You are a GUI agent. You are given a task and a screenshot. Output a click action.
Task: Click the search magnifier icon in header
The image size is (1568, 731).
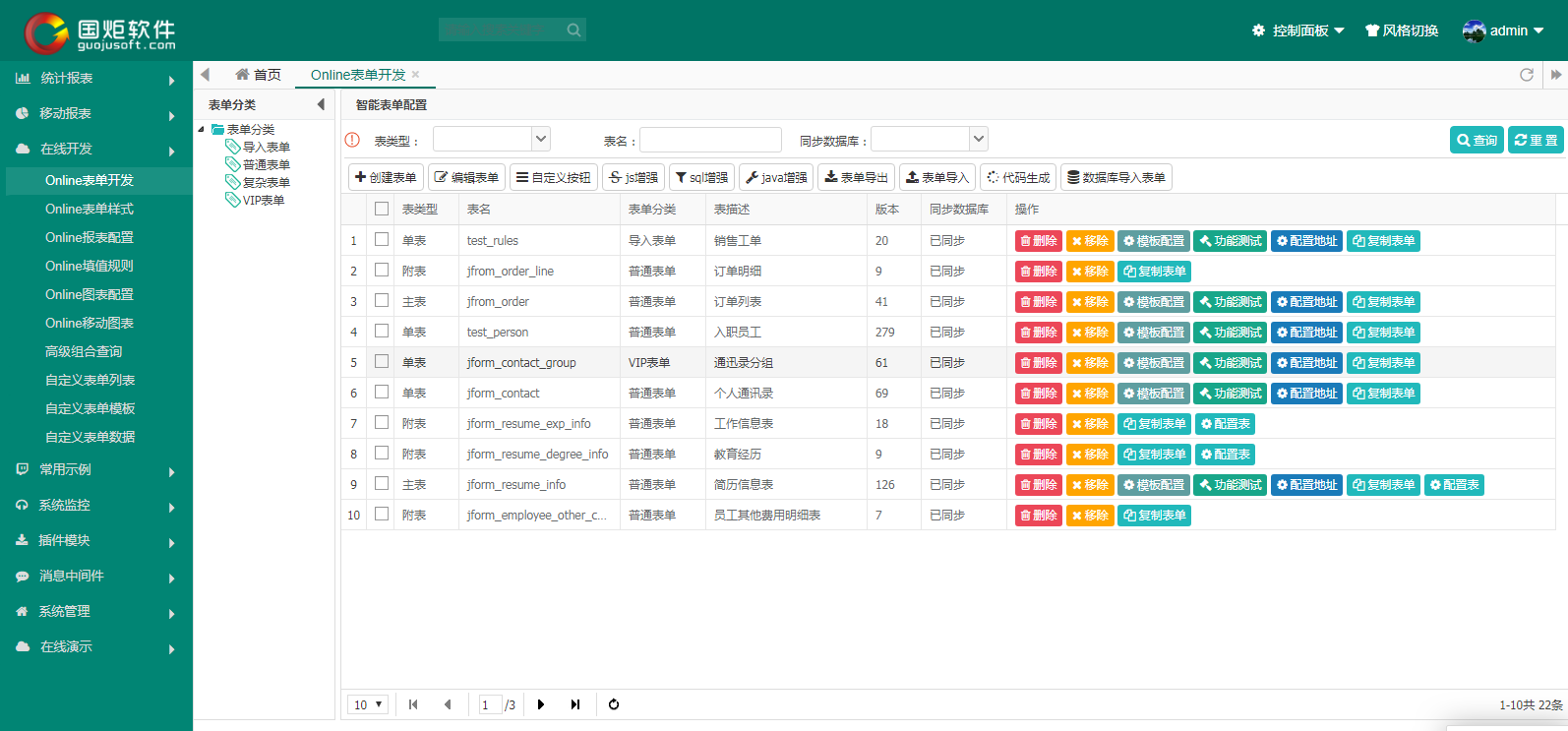[573, 30]
